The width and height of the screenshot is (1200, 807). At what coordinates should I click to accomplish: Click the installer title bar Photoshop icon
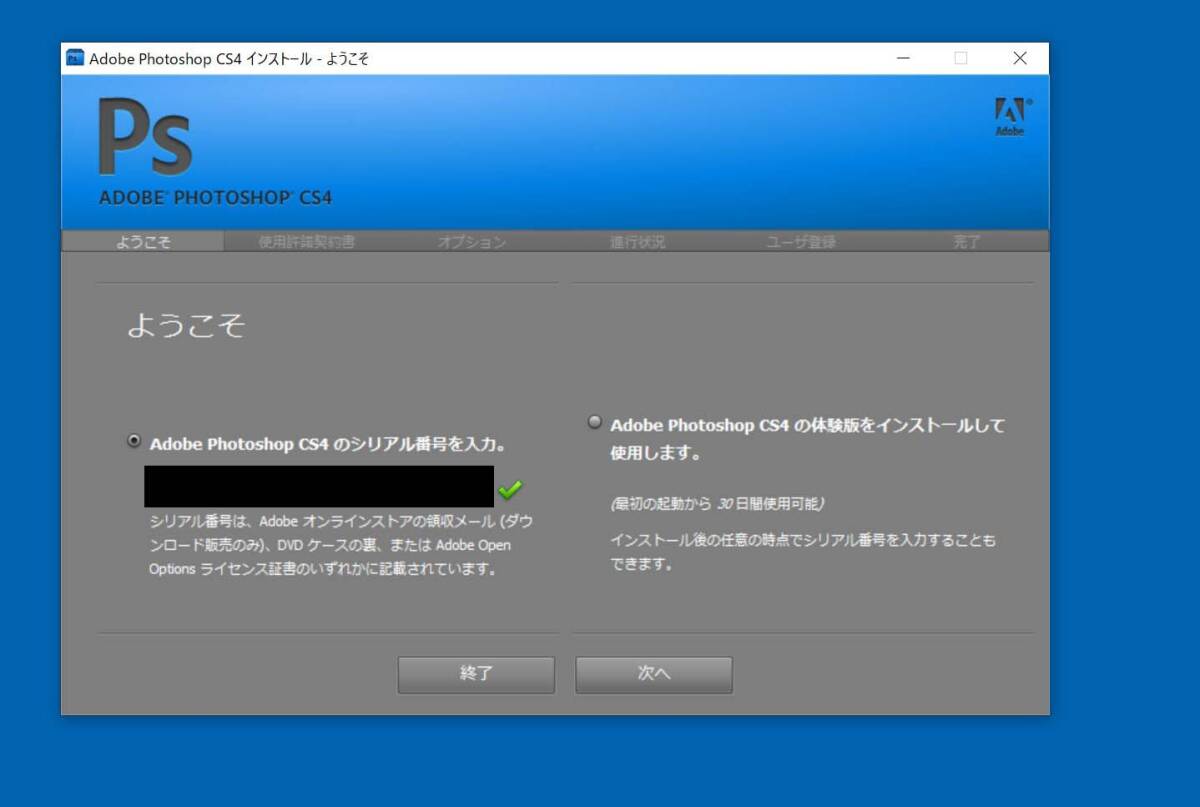(75, 58)
